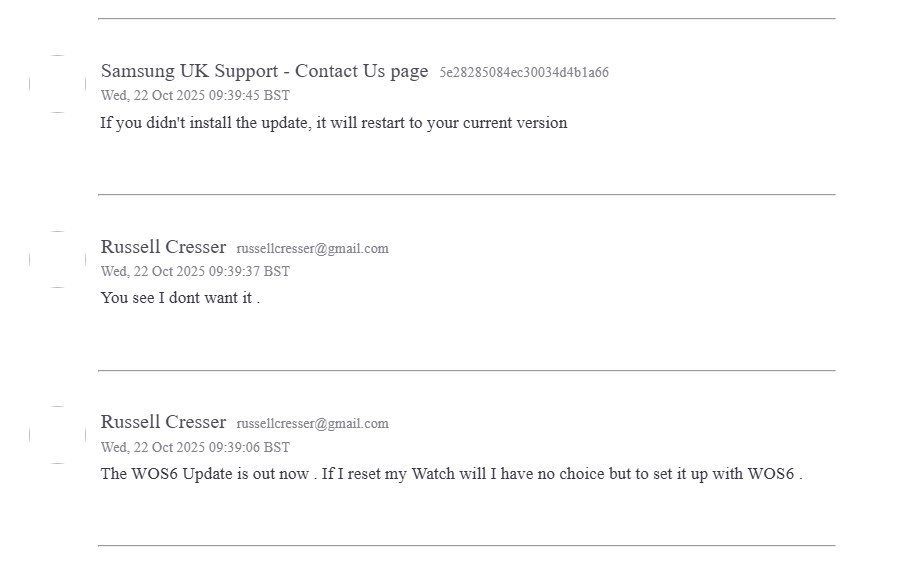
Task: Select the "You see I dont want it" message
Action: point(180,298)
